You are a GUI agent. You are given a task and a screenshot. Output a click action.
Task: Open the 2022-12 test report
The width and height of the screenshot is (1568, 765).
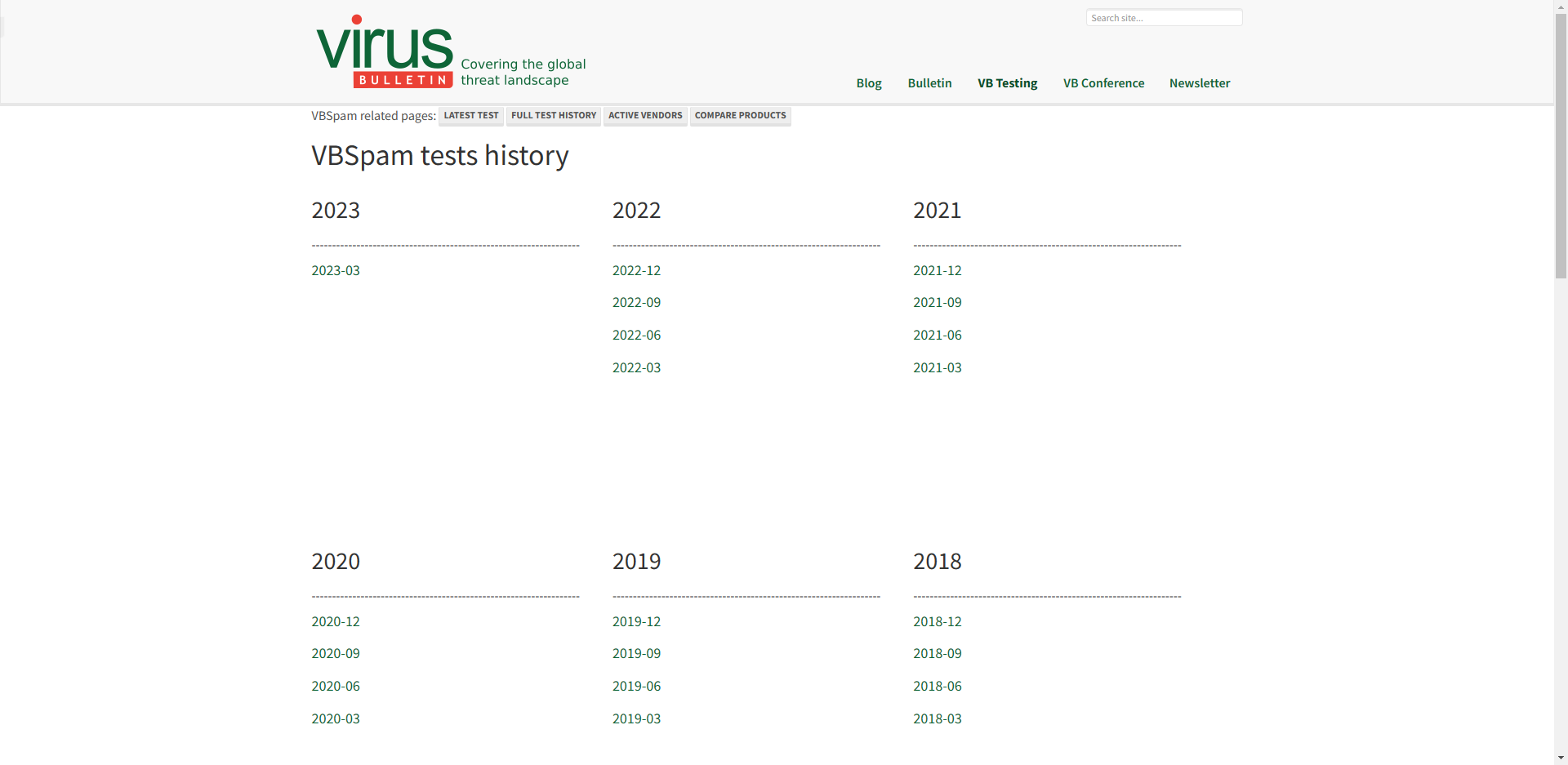click(x=636, y=270)
